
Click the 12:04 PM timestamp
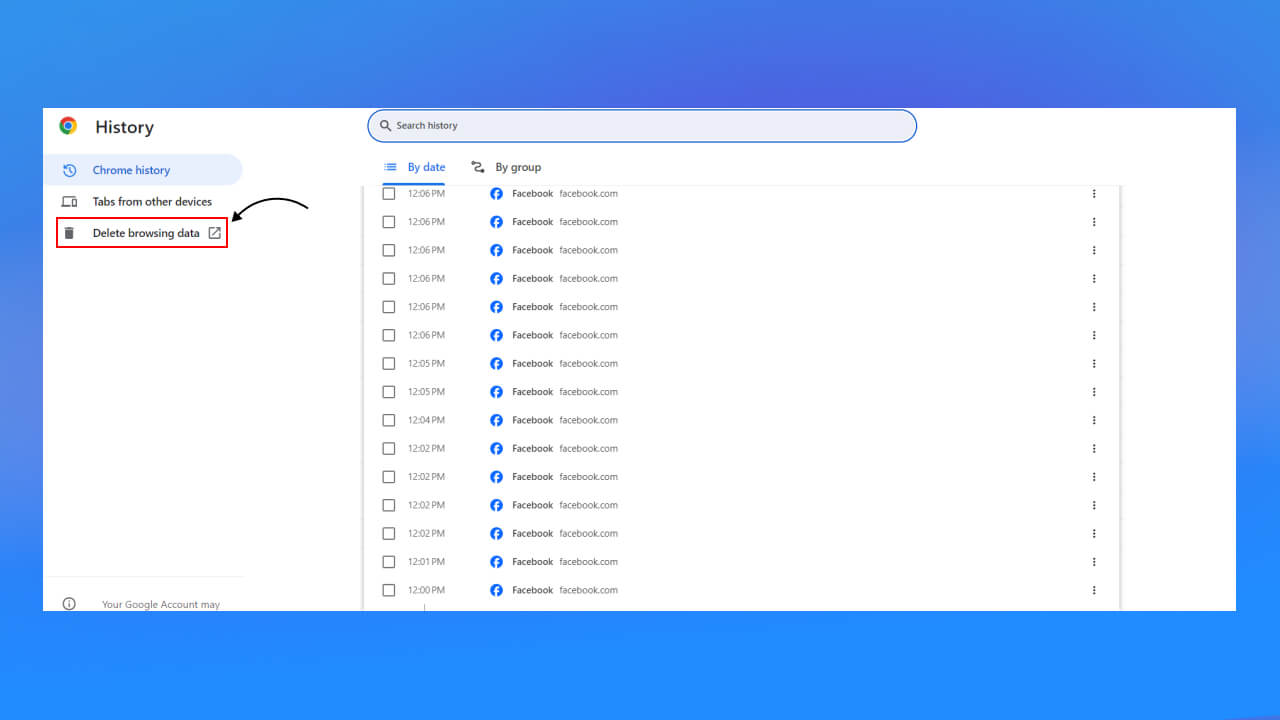[x=426, y=420]
